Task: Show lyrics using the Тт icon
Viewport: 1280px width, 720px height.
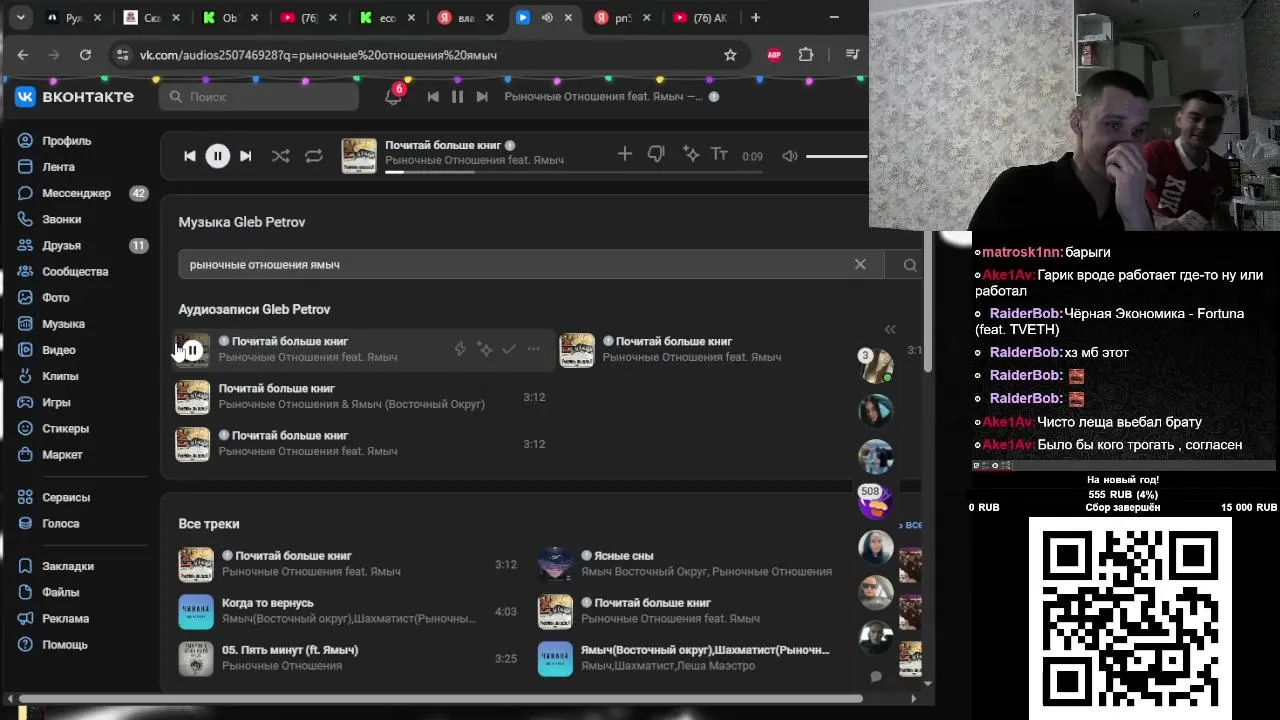Action: click(719, 154)
